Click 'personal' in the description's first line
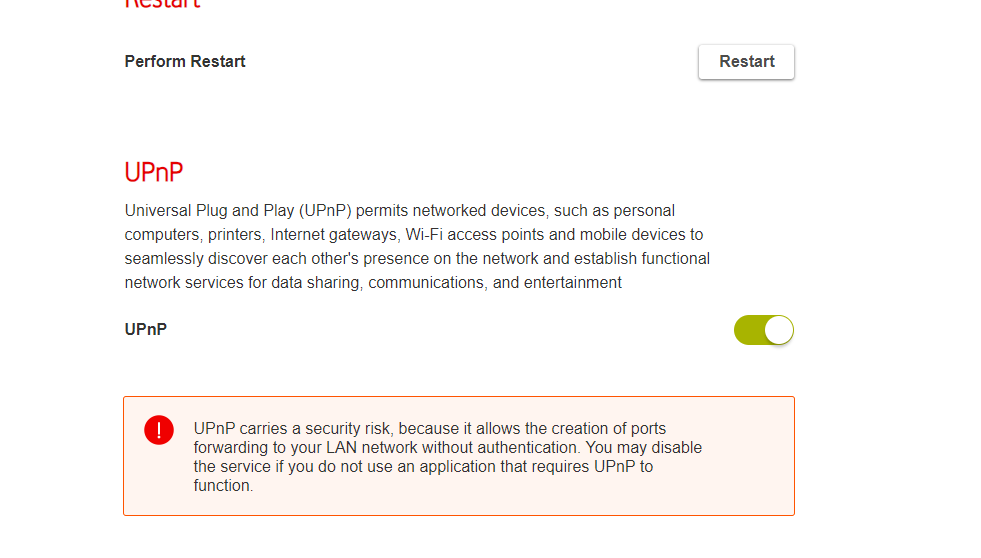Viewport: 981px width, 558px height. click(644, 211)
